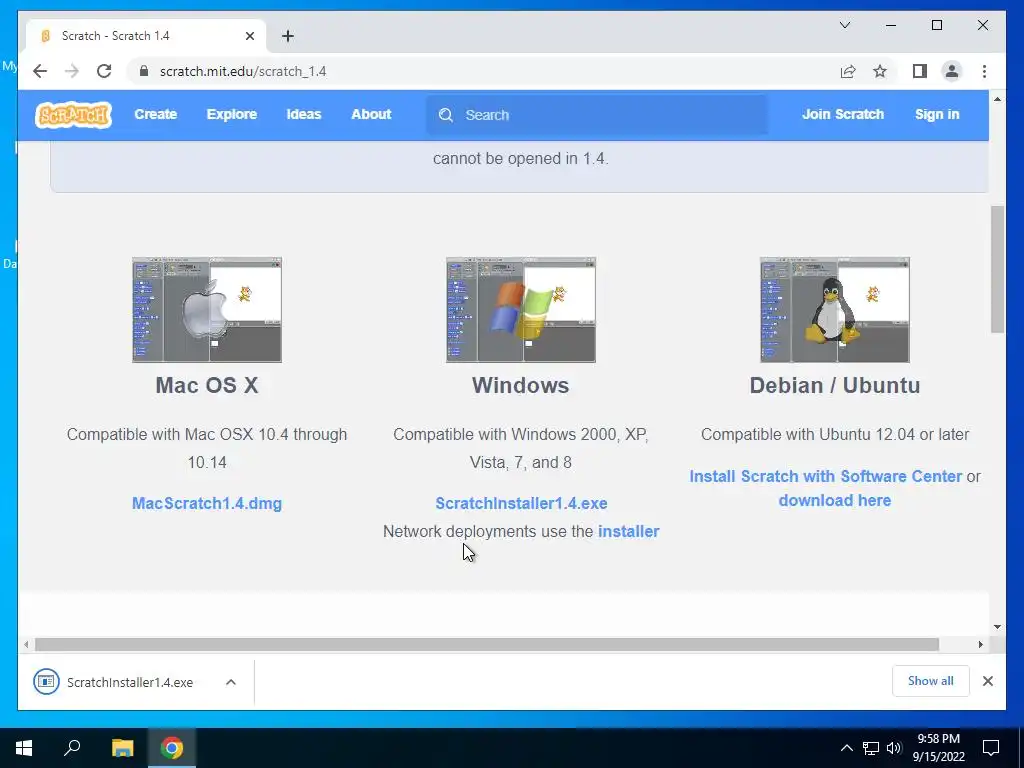Screen dimensions: 1024x768
Task: Click the horizontal scrollbar thumb
Action: pos(487,645)
